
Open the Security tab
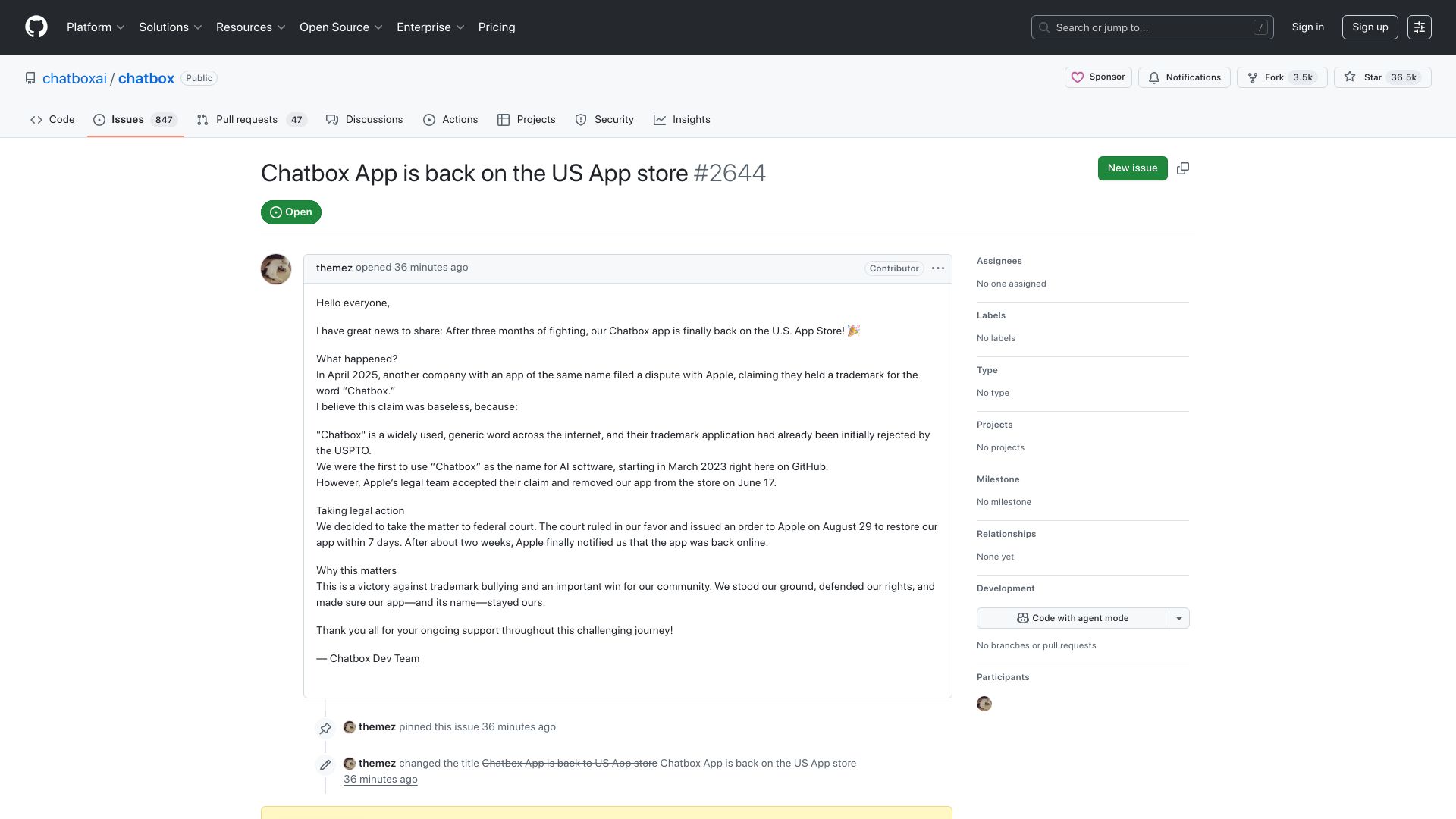[x=604, y=120]
